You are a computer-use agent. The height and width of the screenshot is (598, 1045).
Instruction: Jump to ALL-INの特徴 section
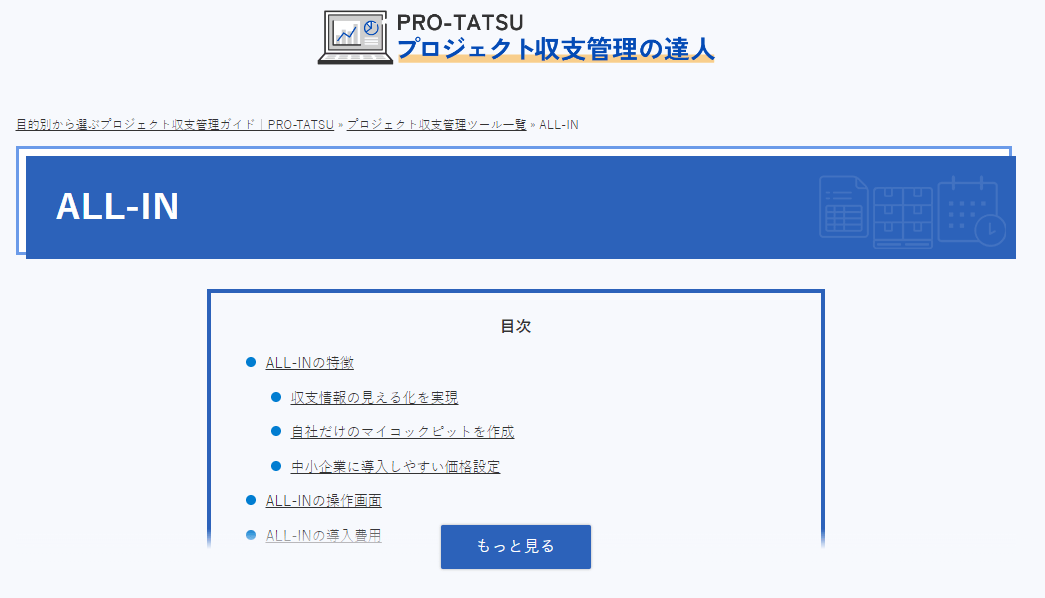click(309, 363)
